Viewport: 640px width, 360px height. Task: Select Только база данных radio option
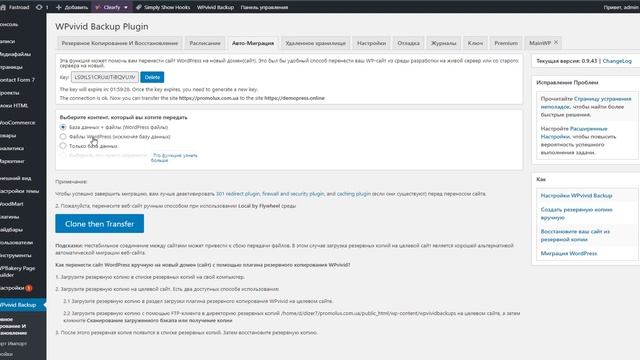pyautogui.click(x=63, y=145)
